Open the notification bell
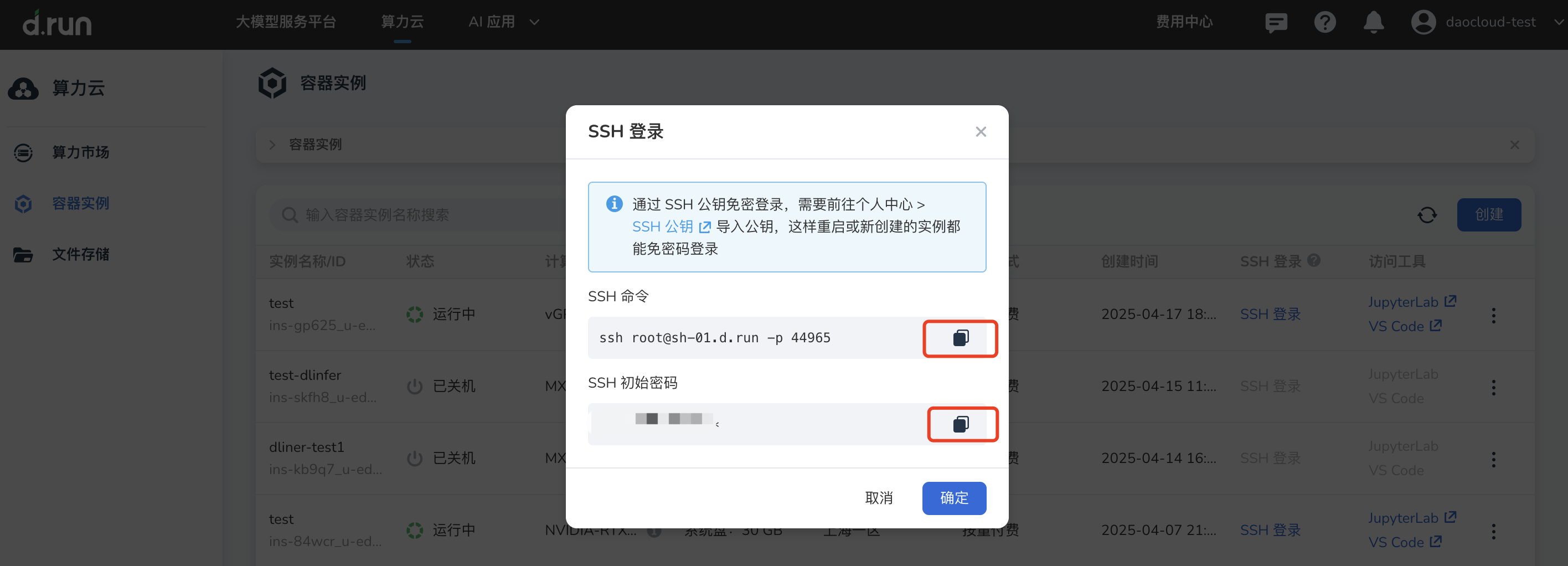 (1374, 22)
